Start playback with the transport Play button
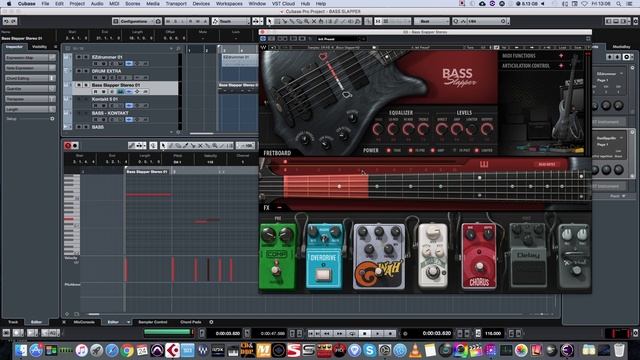 coord(377,333)
